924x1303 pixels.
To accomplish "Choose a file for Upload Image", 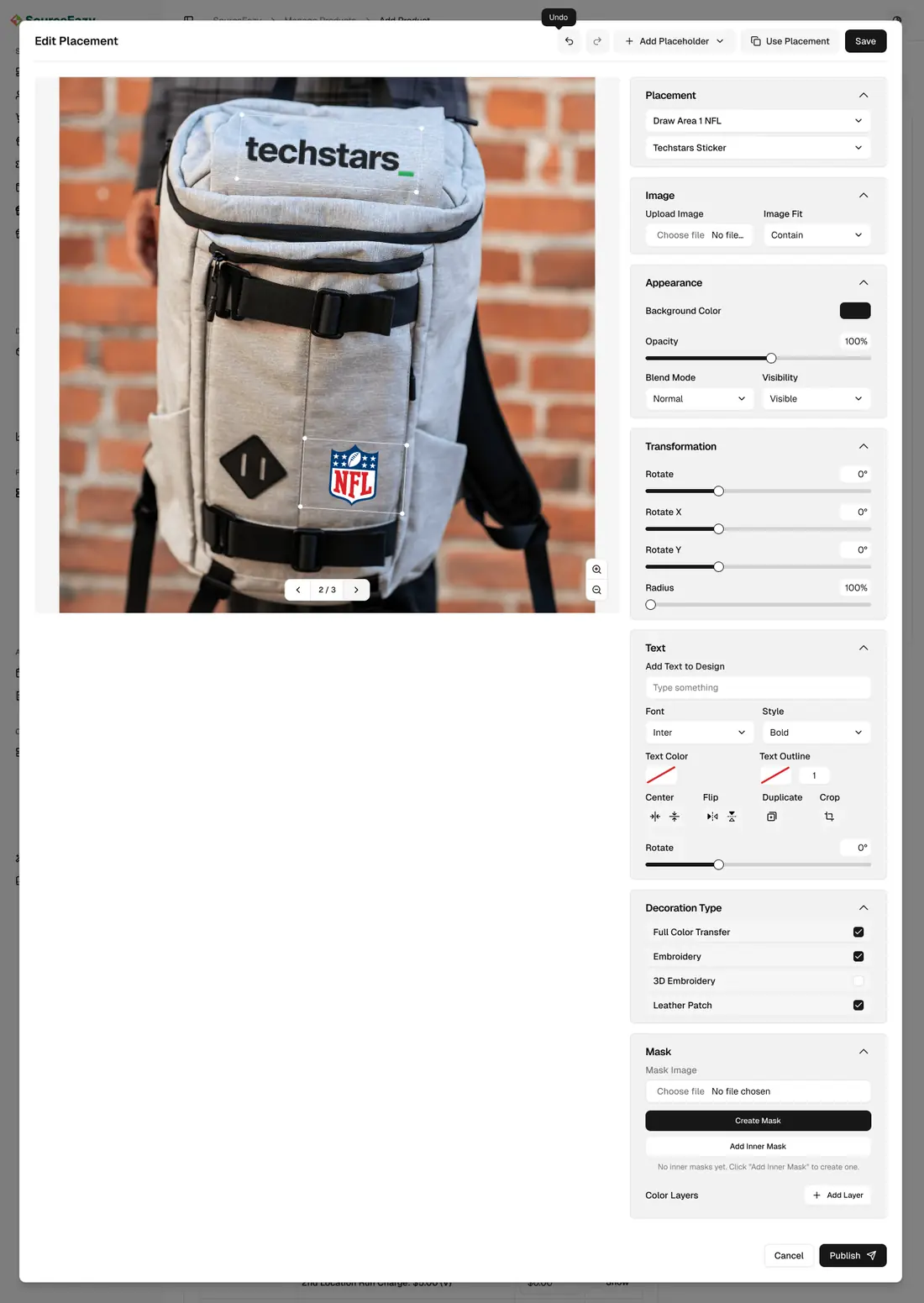I will 699,235.
